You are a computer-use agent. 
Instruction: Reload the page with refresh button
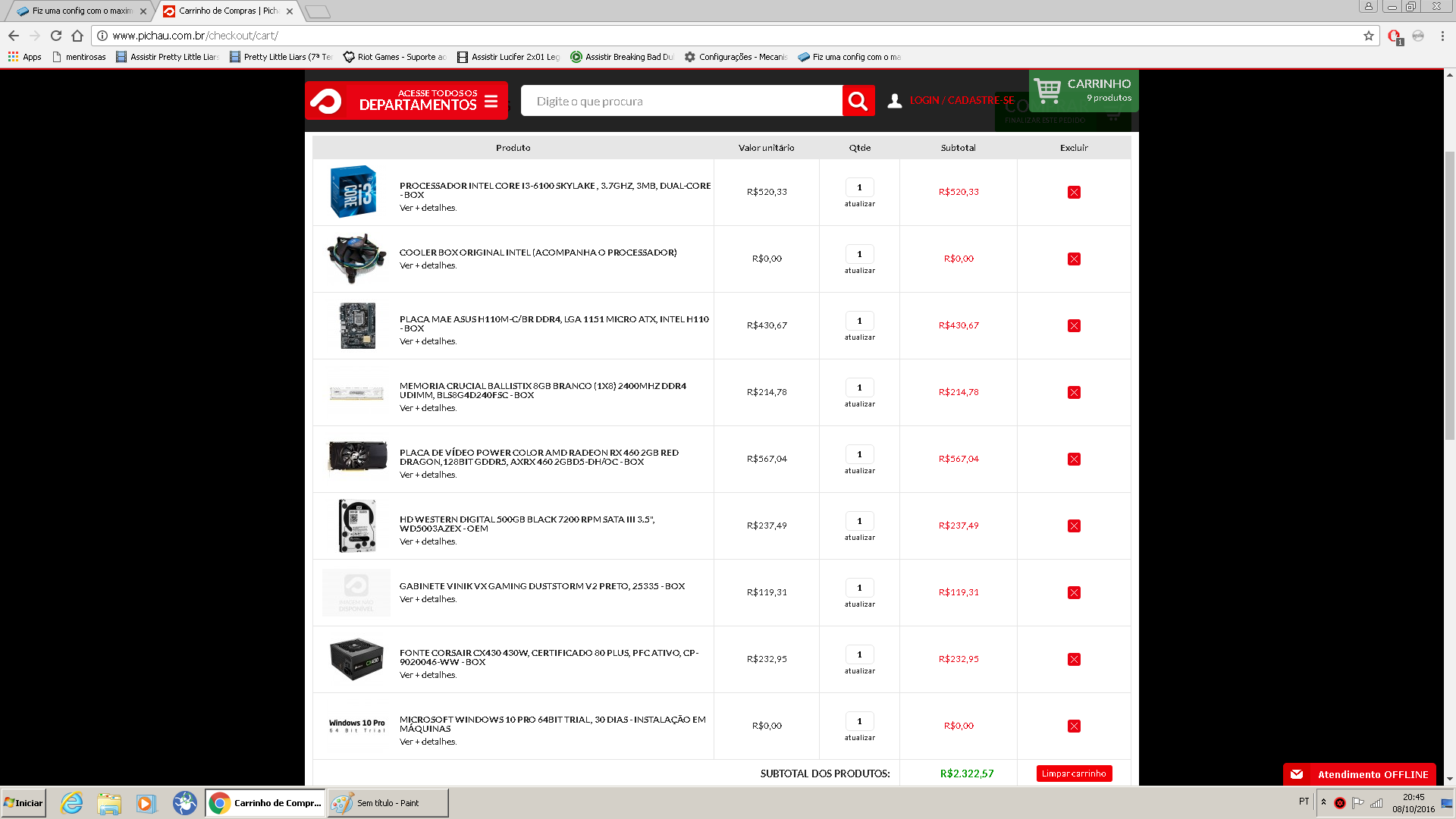[56, 36]
